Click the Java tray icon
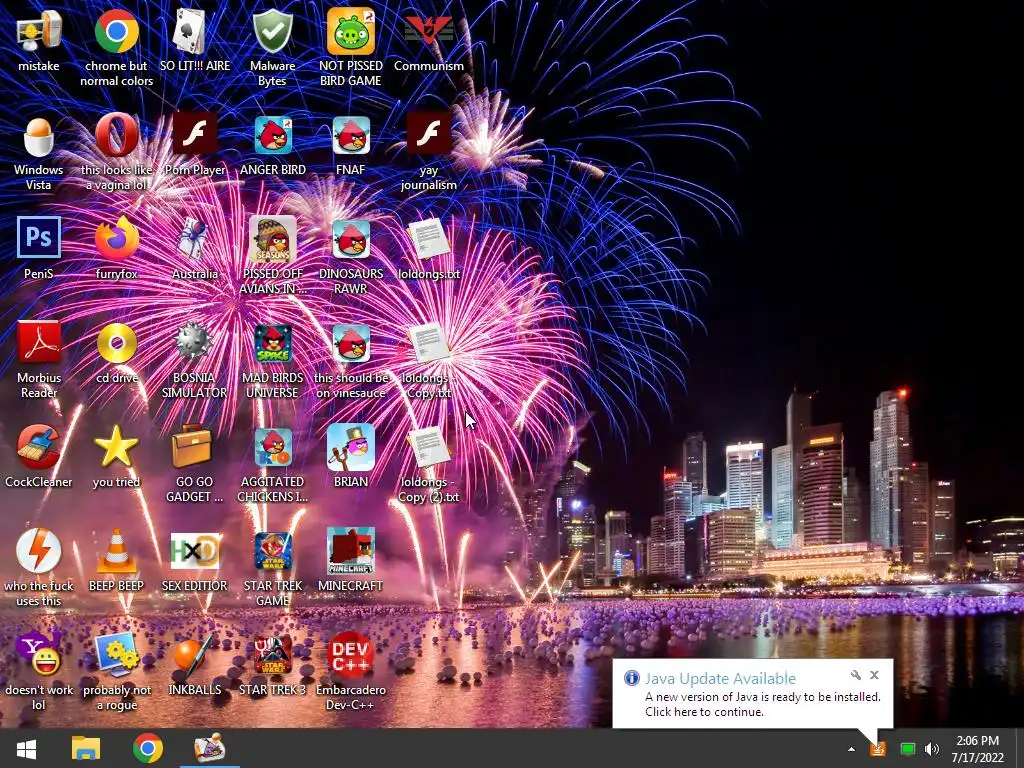This screenshot has width=1024, height=768. pyautogui.click(x=878, y=749)
